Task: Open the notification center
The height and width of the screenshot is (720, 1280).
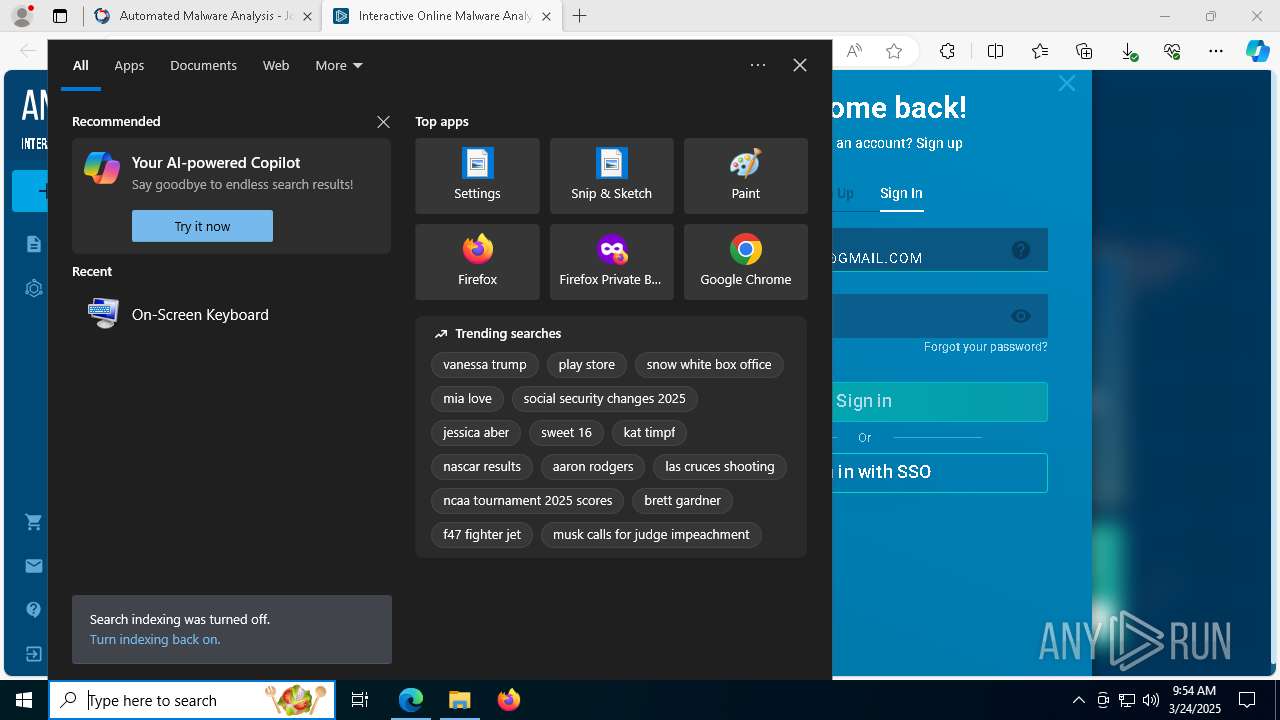Action: click(1247, 700)
